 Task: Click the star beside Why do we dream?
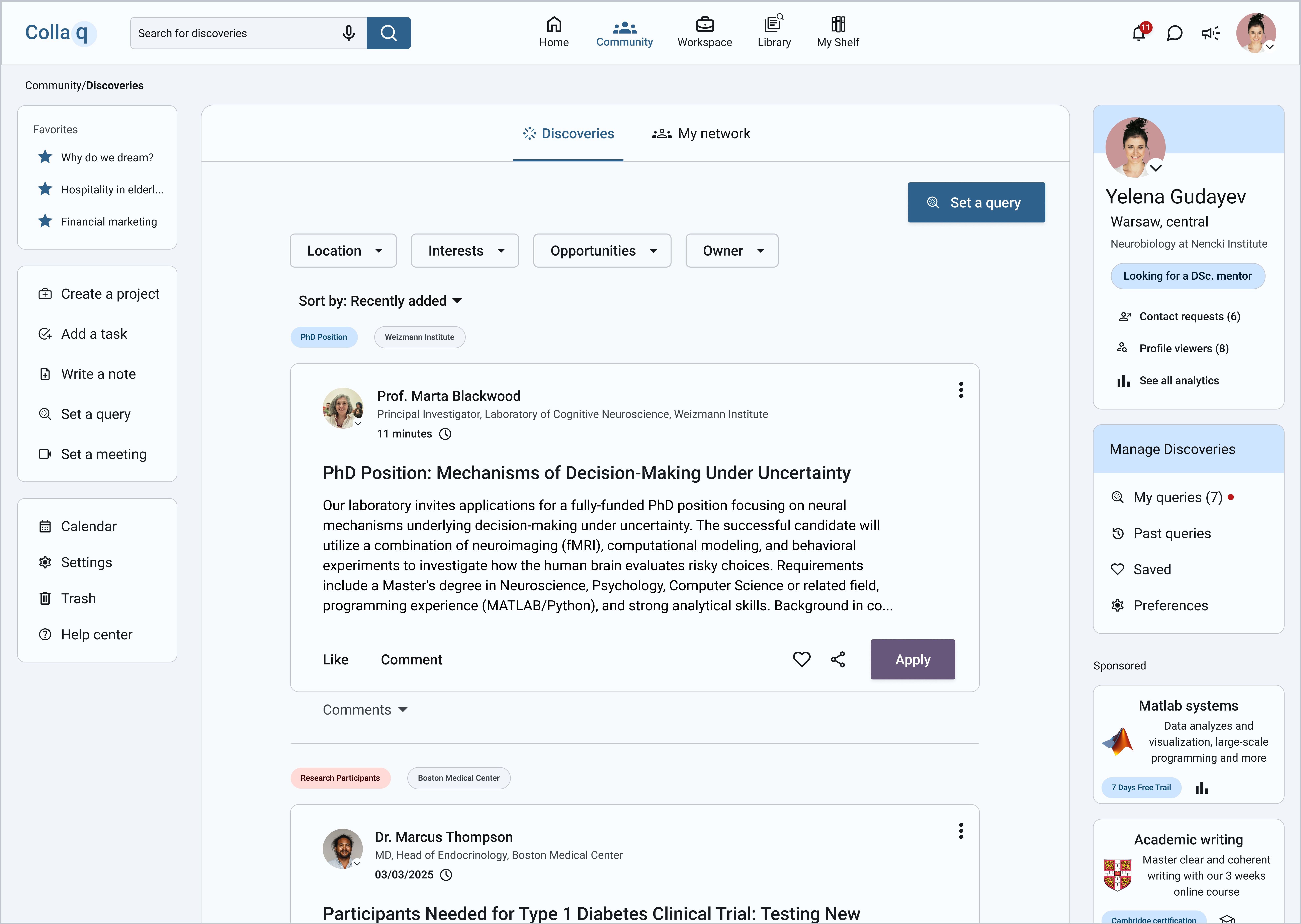pos(45,157)
